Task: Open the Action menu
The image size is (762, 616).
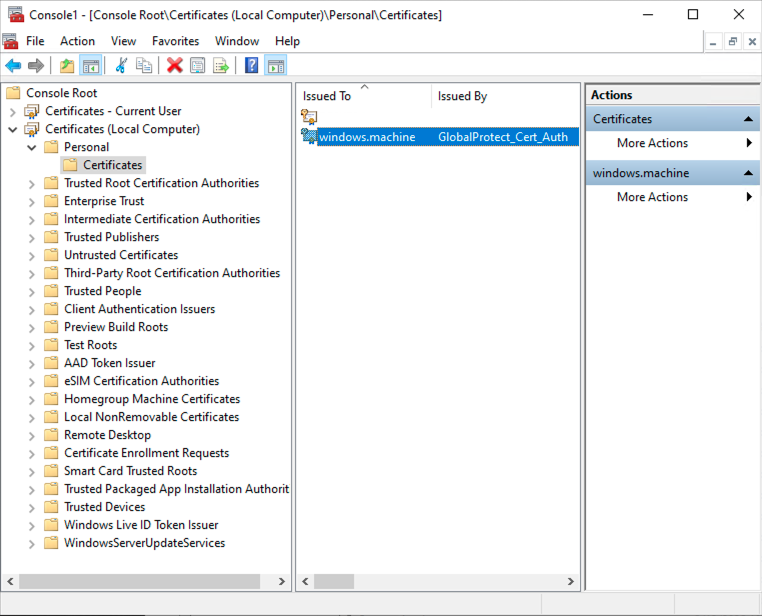Action: (77, 41)
